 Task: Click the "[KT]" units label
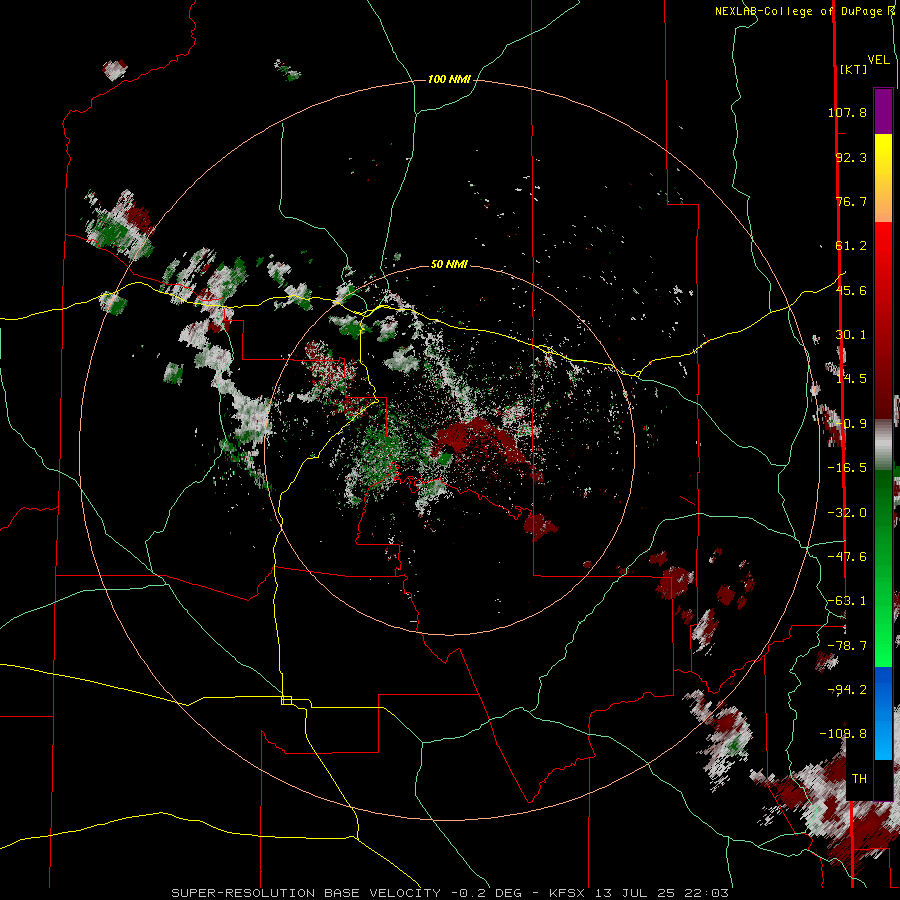(853, 69)
